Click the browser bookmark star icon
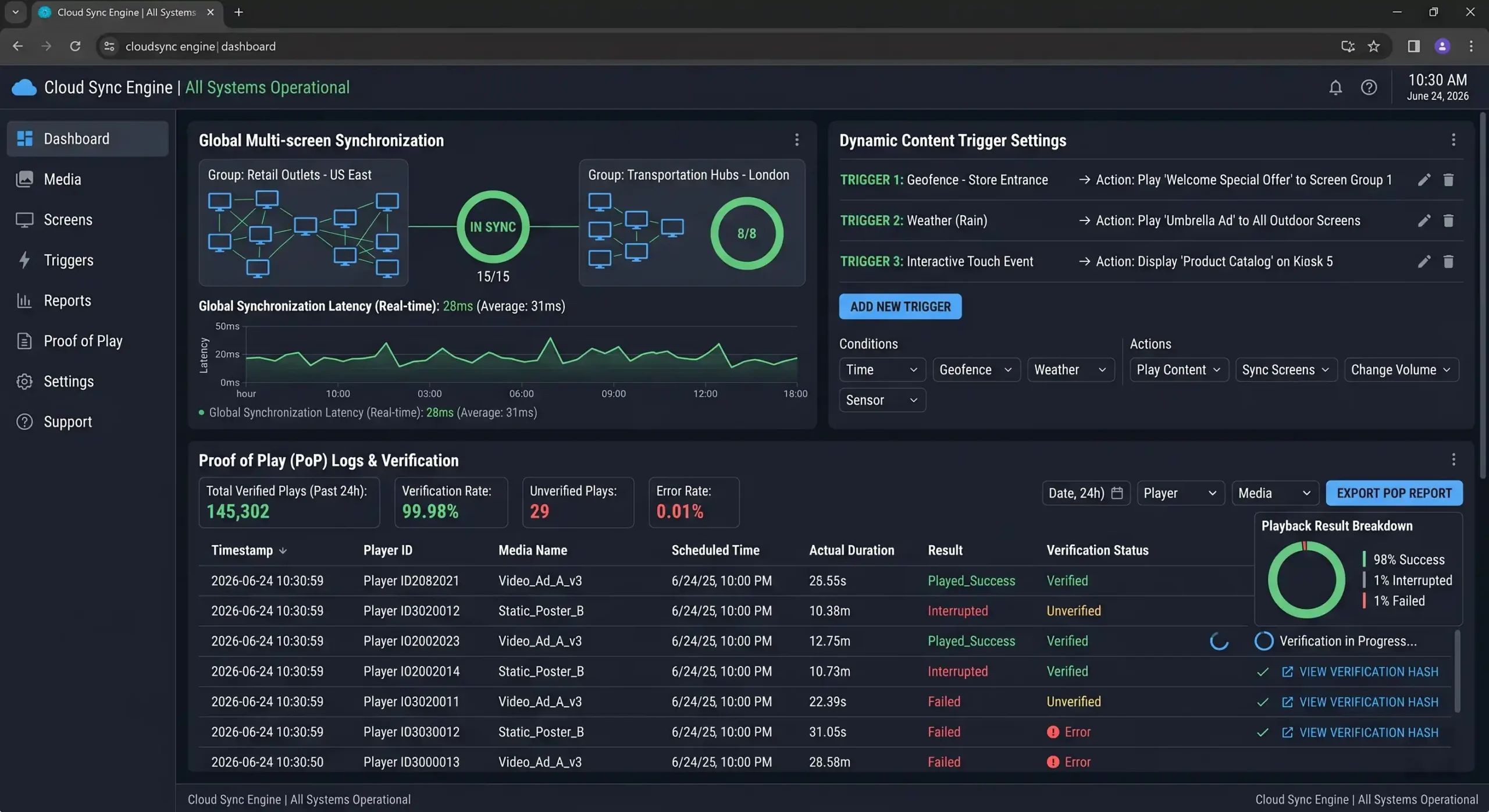This screenshot has width=1489, height=812. [1374, 47]
